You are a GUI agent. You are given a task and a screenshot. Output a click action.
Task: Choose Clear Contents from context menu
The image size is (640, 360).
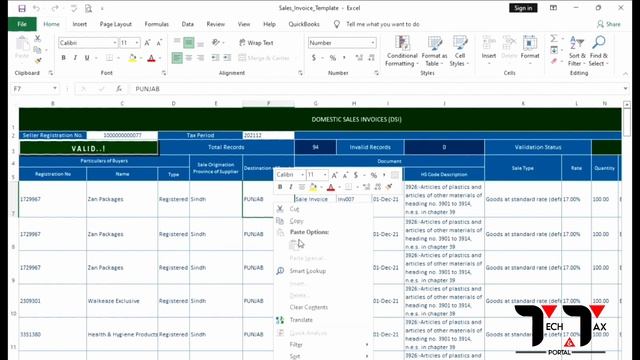pos(309,307)
